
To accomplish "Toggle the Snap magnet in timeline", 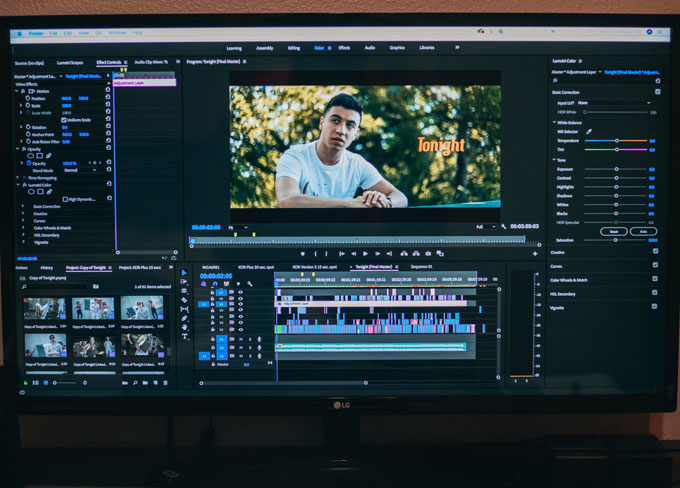I will (x=215, y=284).
